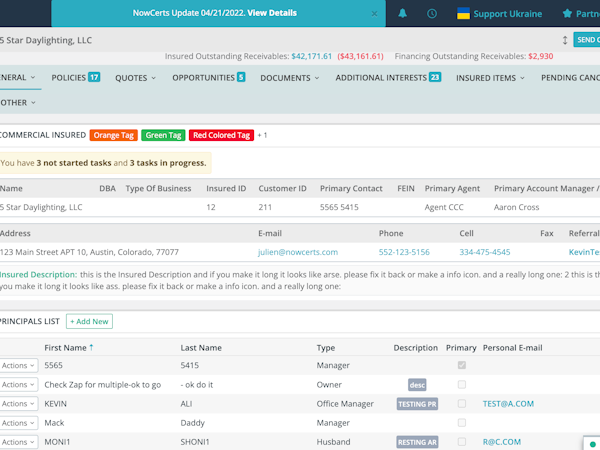
Task: Click the $42,171.61 receivables amount
Action: tap(311, 56)
